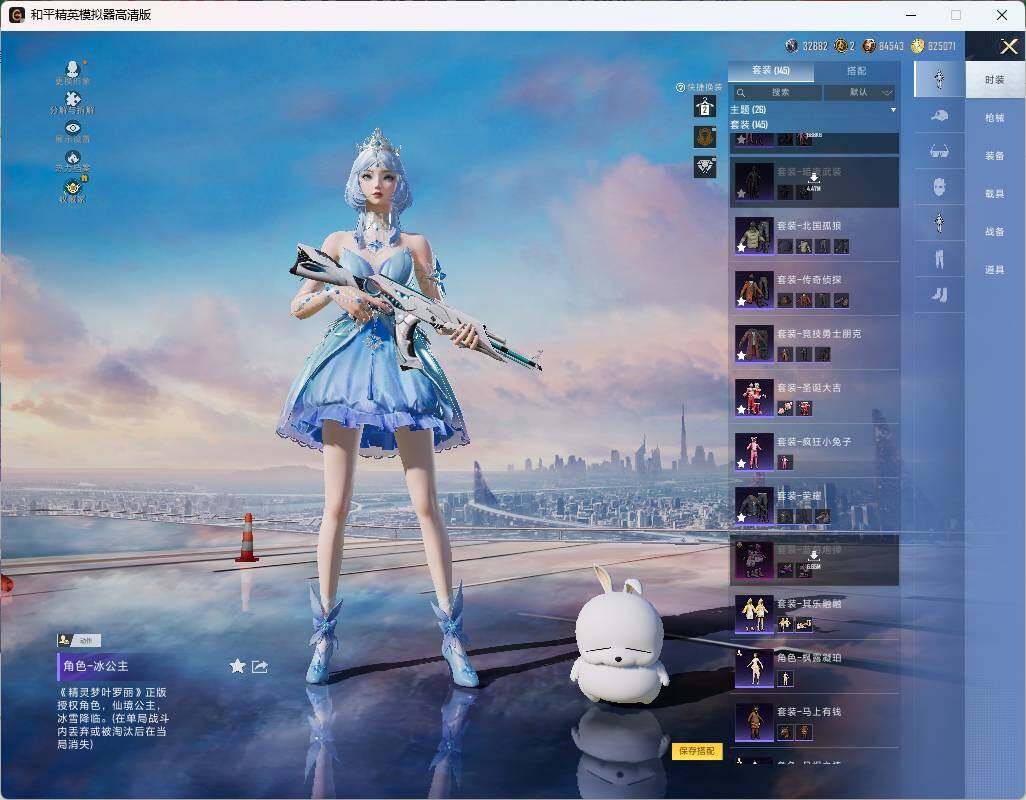Click the 套装-北国孤狼 name text

(x=809, y=226)
